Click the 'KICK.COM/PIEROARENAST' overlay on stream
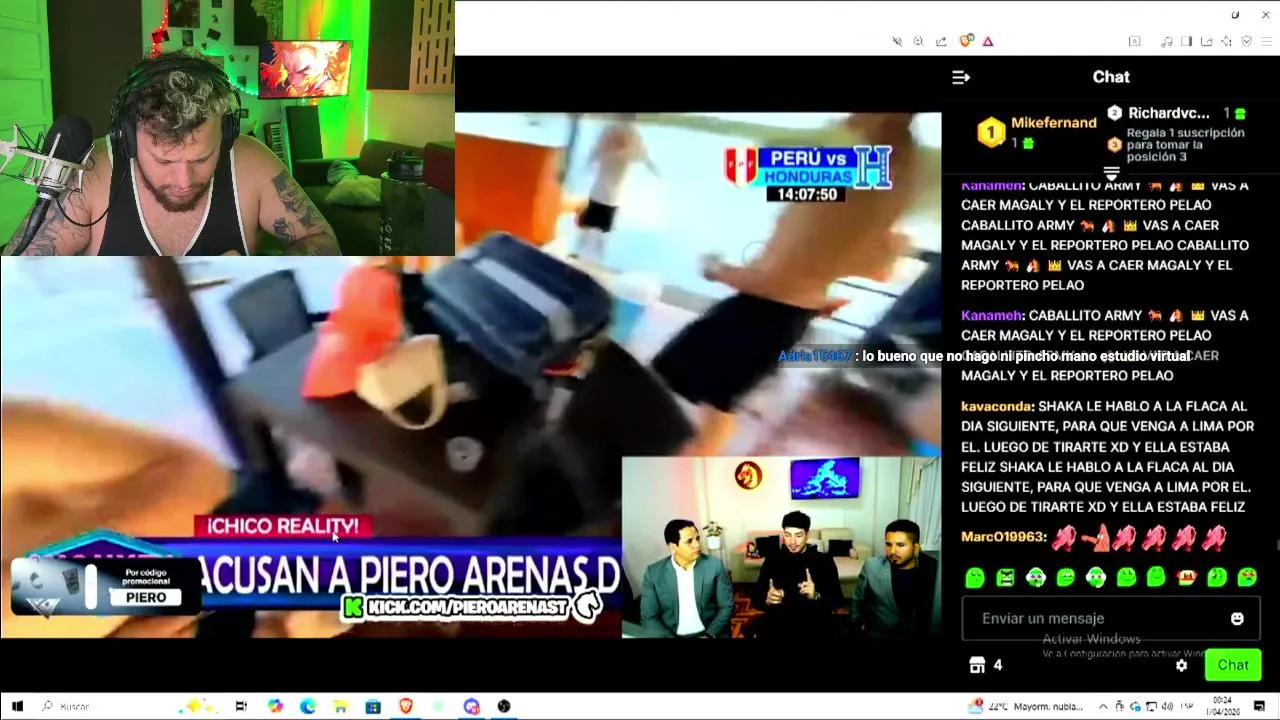 point(471,606)
